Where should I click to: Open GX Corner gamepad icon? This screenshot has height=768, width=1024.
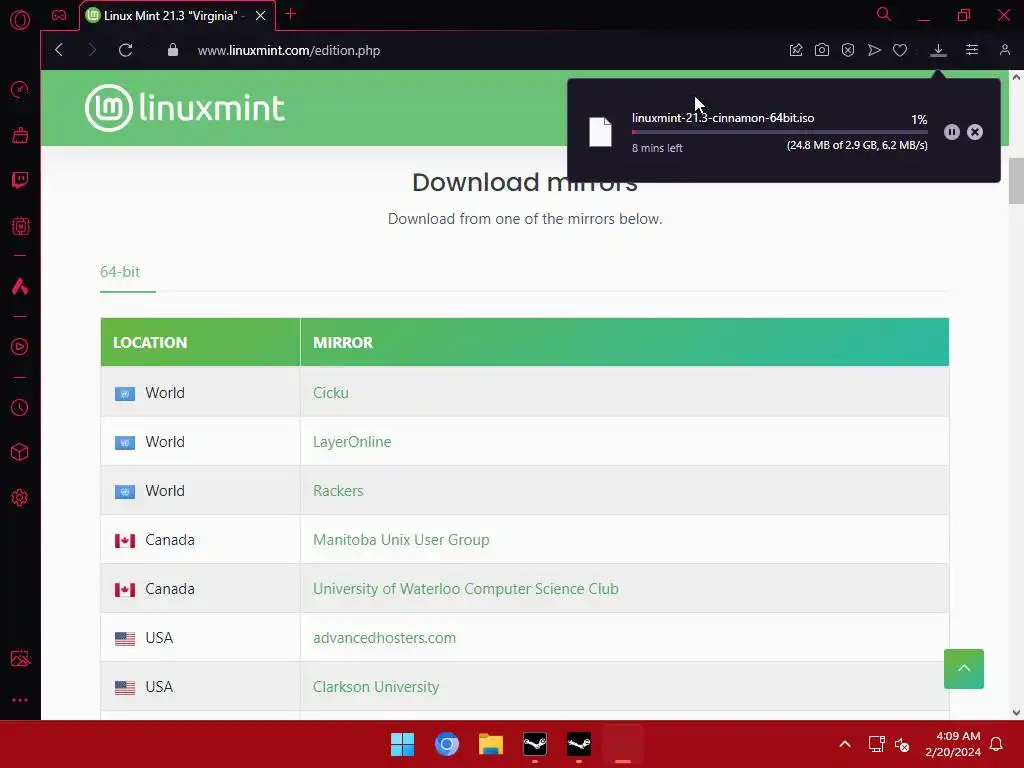pyautogui.click(x=59, y=15)
